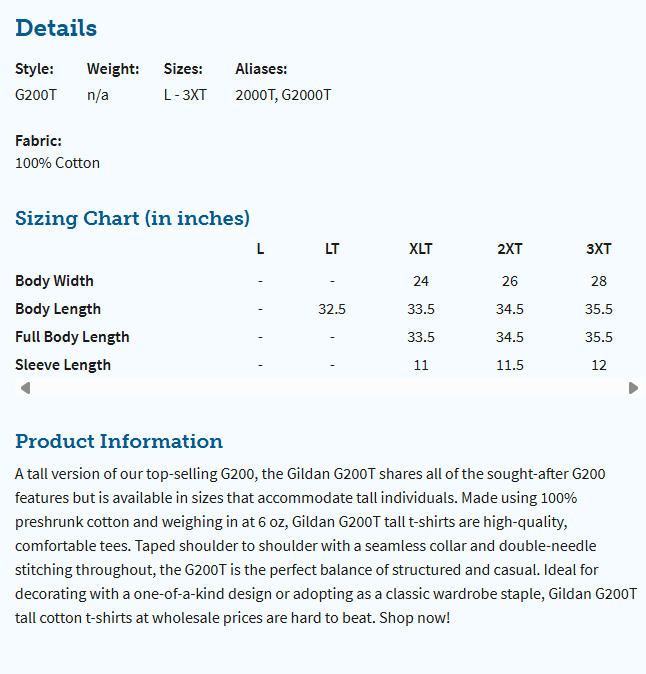Screen dimensions: 646x674
Task: Click the style value G200T
Action: (36, 95)
